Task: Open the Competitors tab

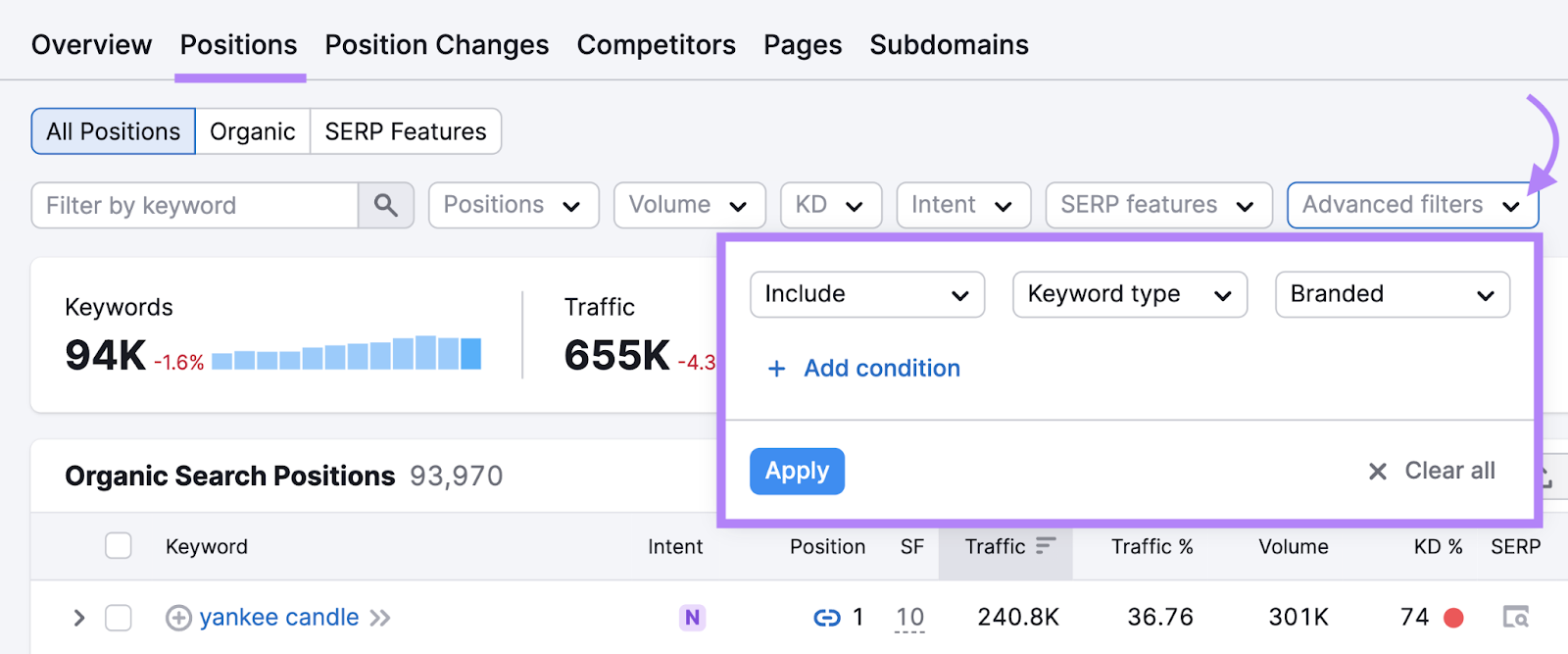Action: click(656, 45)
